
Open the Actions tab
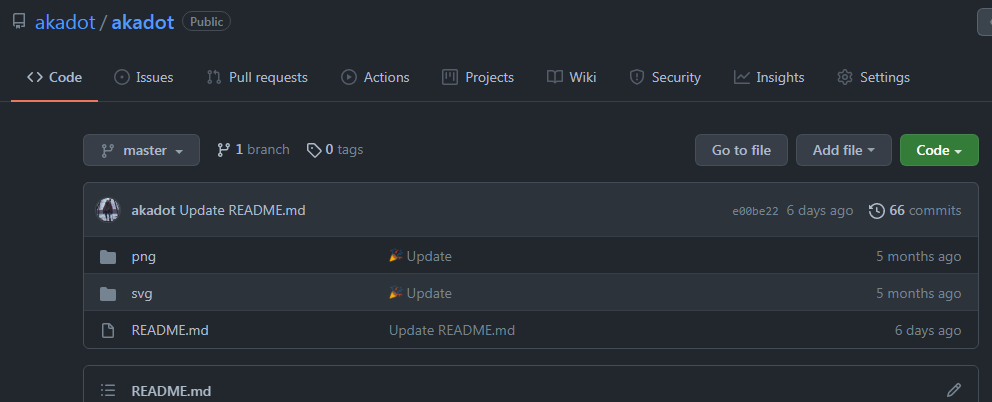(375, 77)
